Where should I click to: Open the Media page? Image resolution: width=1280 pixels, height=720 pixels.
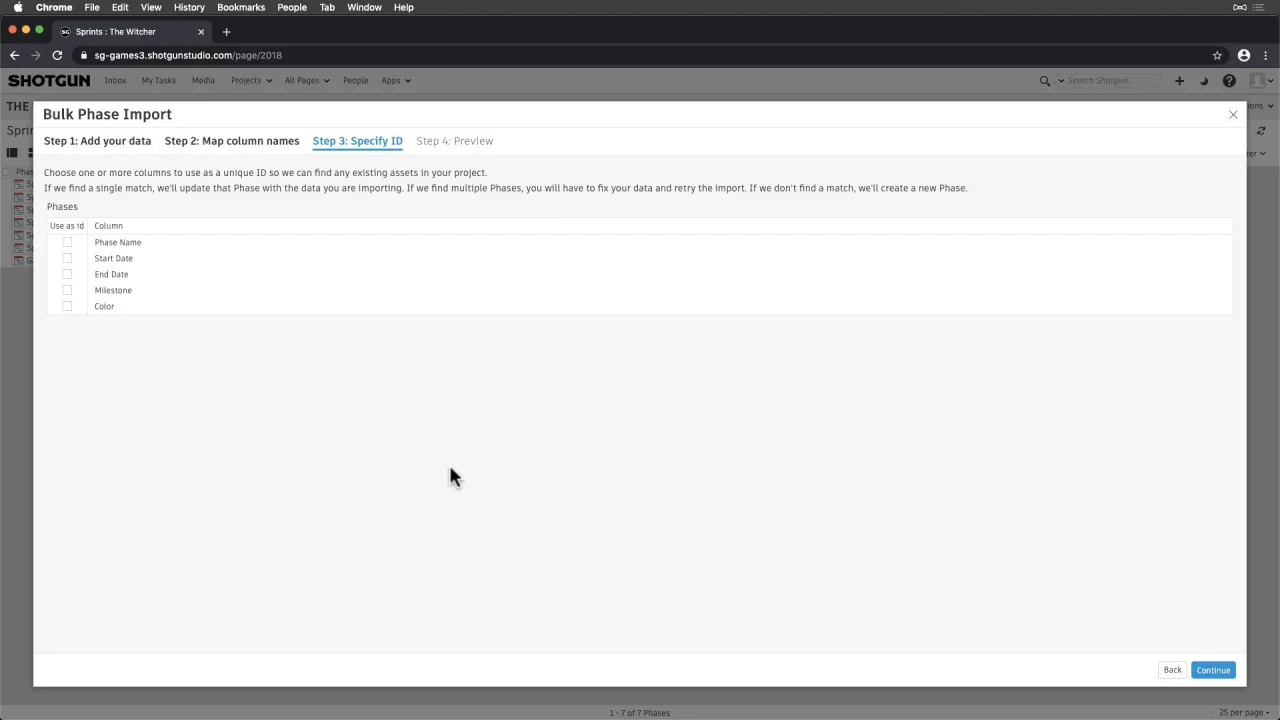203,81
